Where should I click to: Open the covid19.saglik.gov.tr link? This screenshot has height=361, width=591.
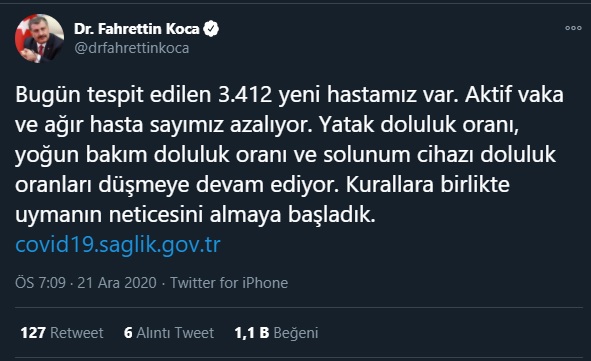(118, 245)
